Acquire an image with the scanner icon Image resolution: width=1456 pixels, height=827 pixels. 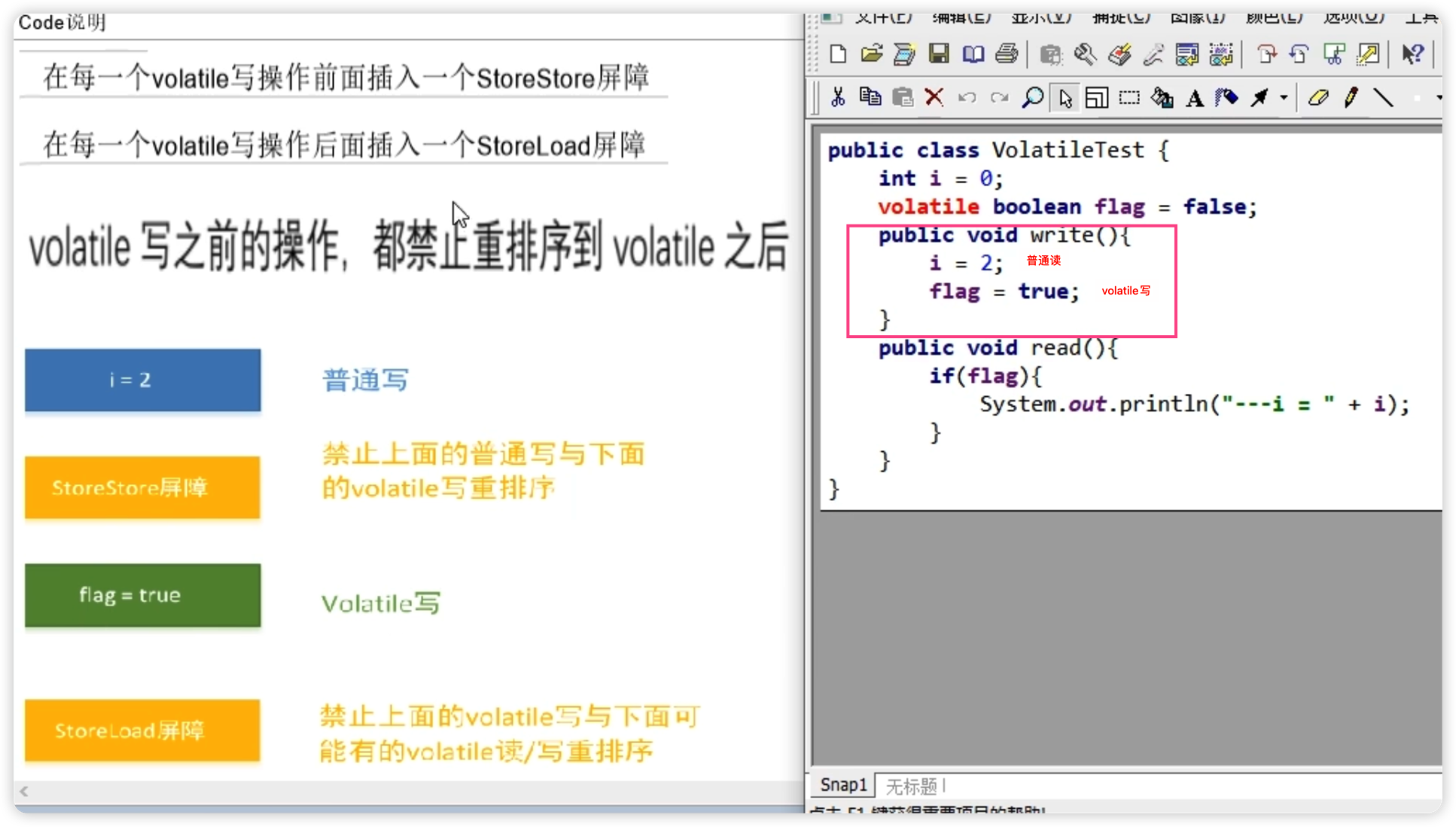904,54
